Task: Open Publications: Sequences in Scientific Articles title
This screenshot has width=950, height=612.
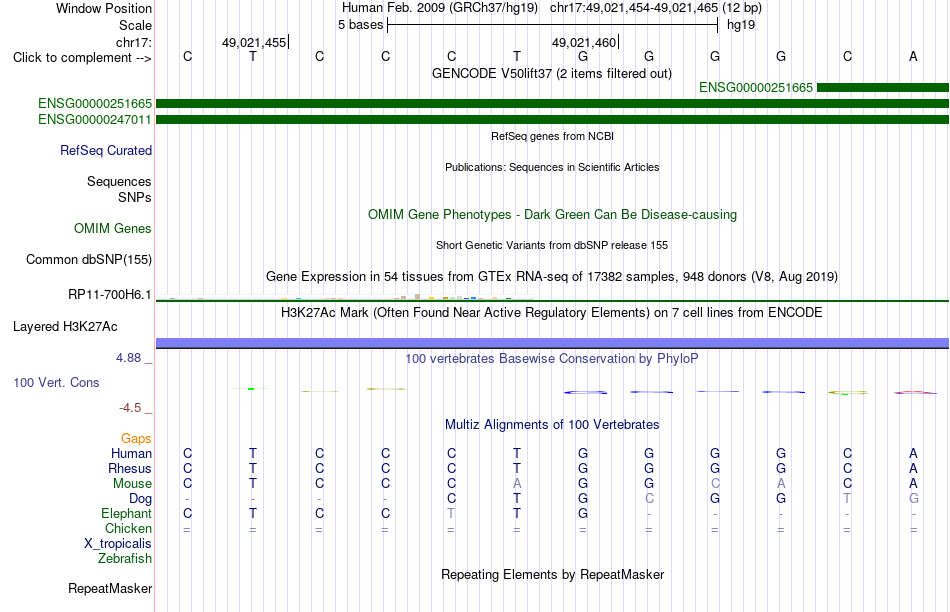Action: point(552,167)
